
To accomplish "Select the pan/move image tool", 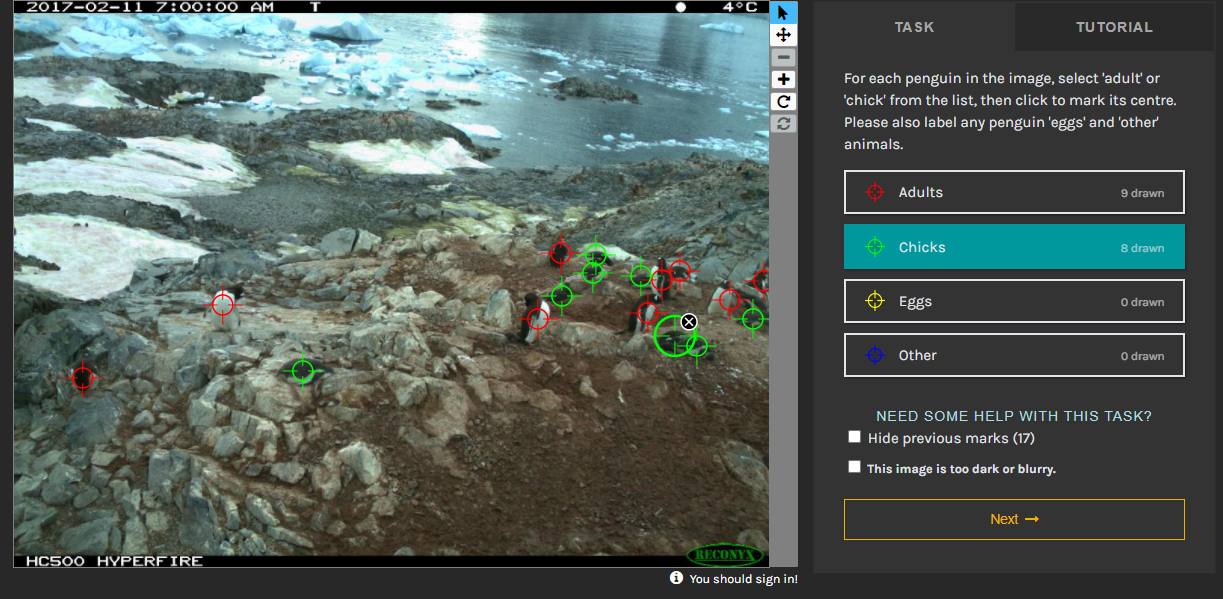I will point(784,35).
